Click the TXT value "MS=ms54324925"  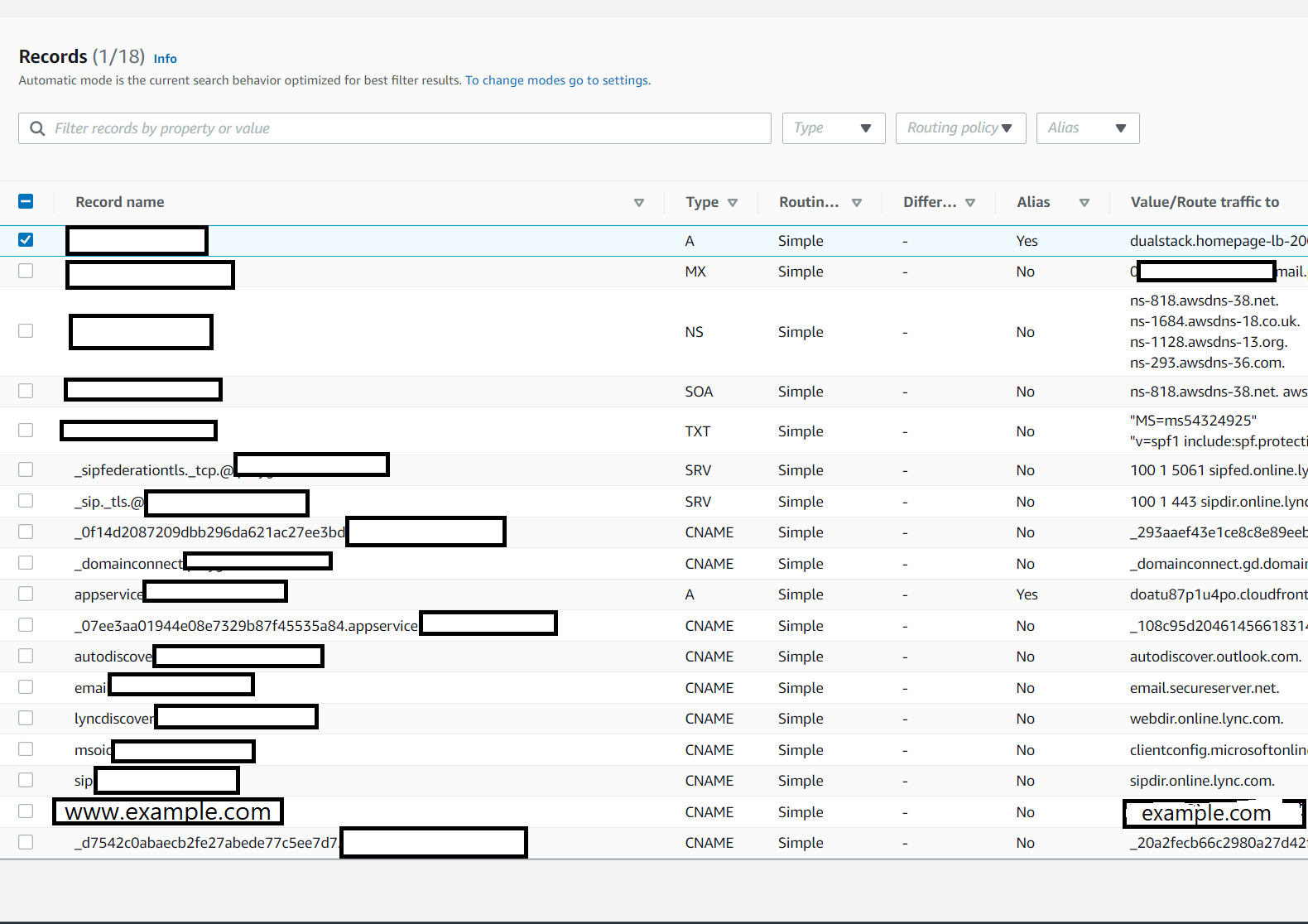1193,421
